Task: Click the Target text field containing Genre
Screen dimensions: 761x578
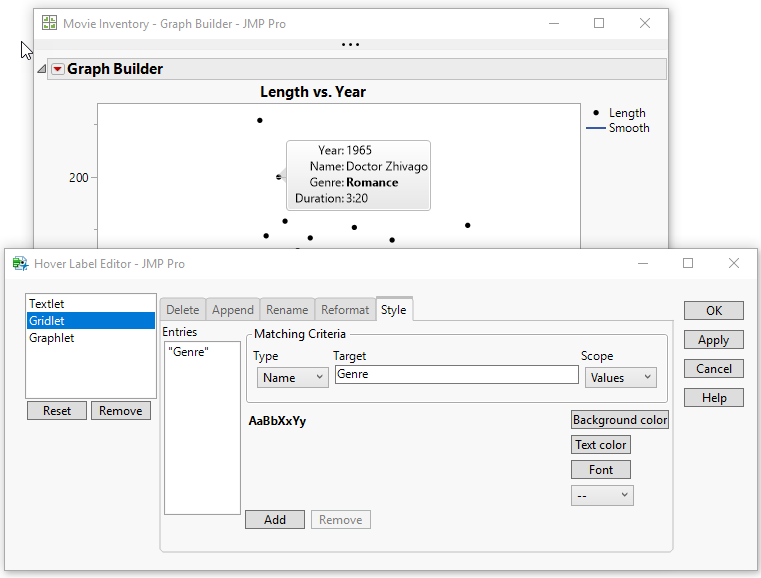Action: [456, 375]
